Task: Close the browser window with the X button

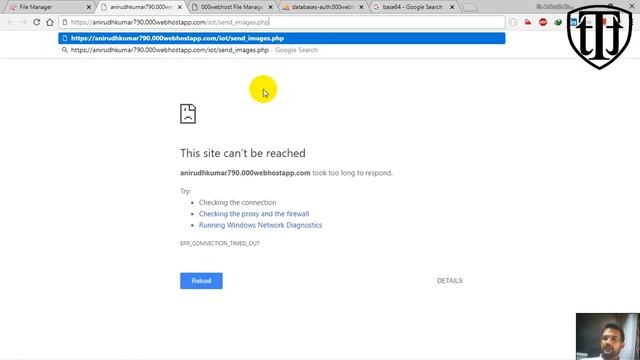Action: pyautogui.click(x=632, y=5)
